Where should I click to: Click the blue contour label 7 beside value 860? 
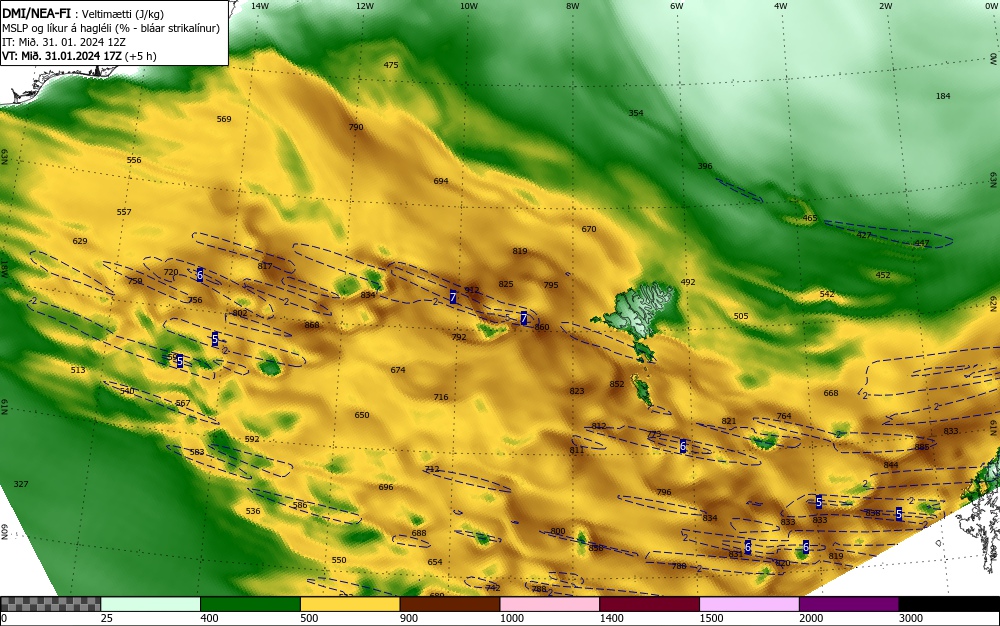click(524, 318)
